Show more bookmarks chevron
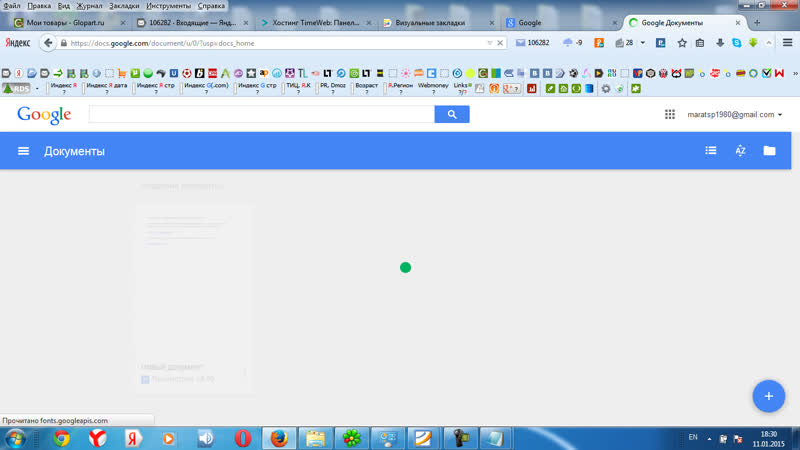800x450 pixels. click(x=795, y=73)
